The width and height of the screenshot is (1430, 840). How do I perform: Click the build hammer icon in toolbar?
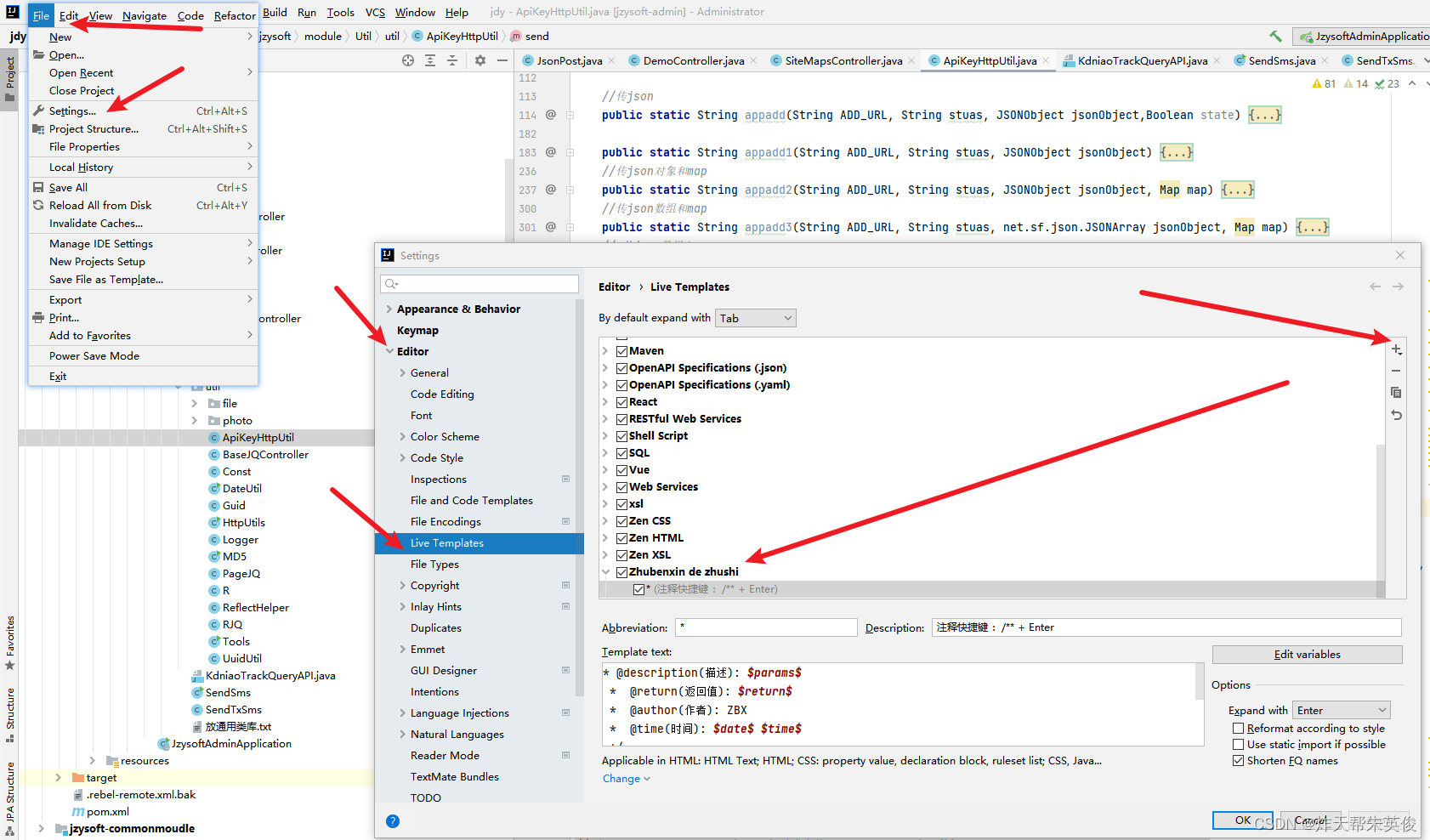pos(1275,37)
